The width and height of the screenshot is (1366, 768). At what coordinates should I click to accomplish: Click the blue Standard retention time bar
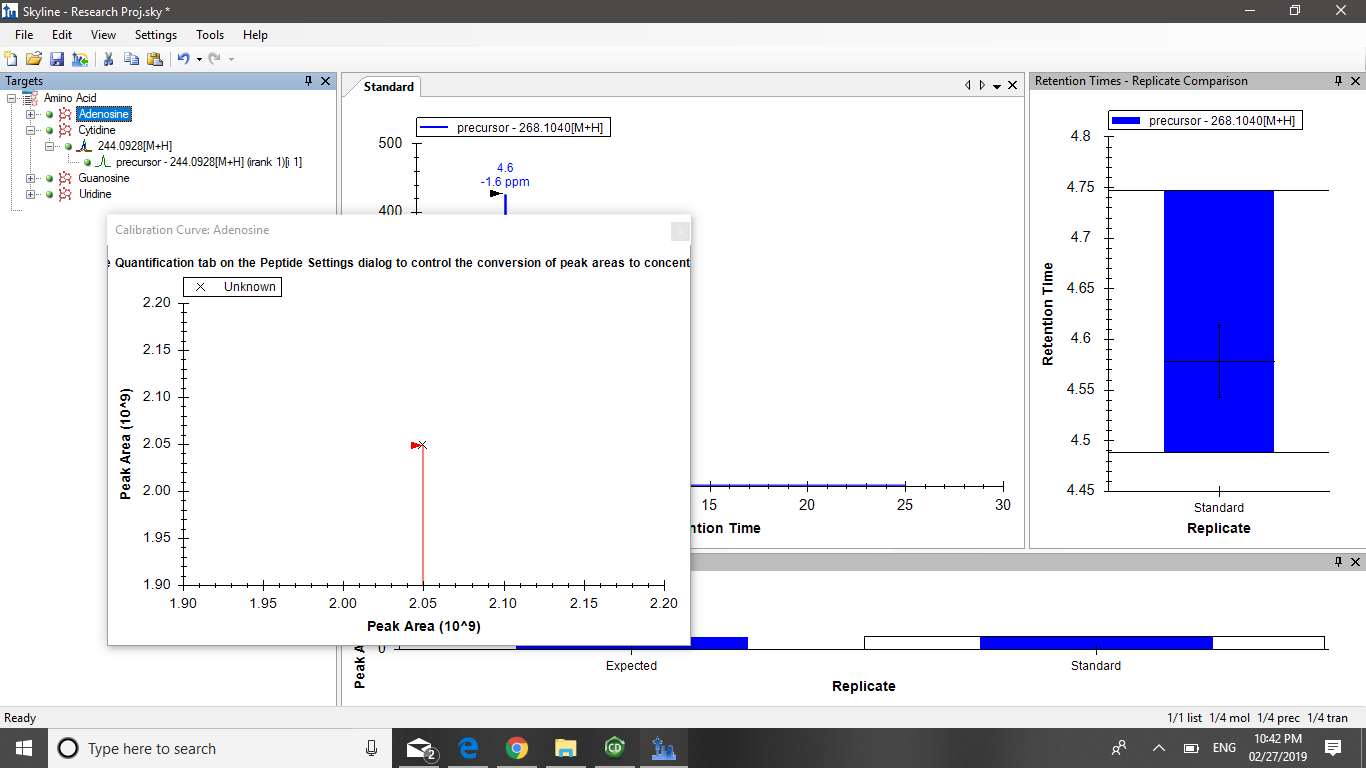pyautogui.click(x=1218, y=320)
